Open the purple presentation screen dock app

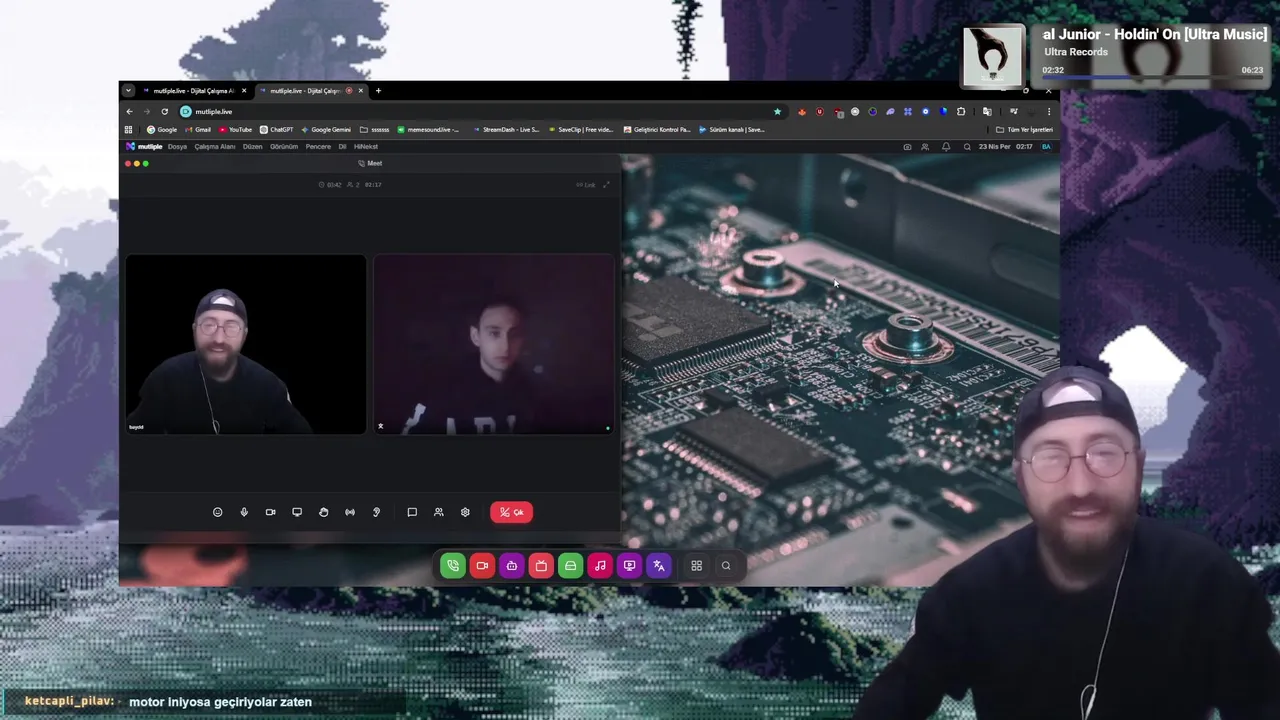click(629, 566)
